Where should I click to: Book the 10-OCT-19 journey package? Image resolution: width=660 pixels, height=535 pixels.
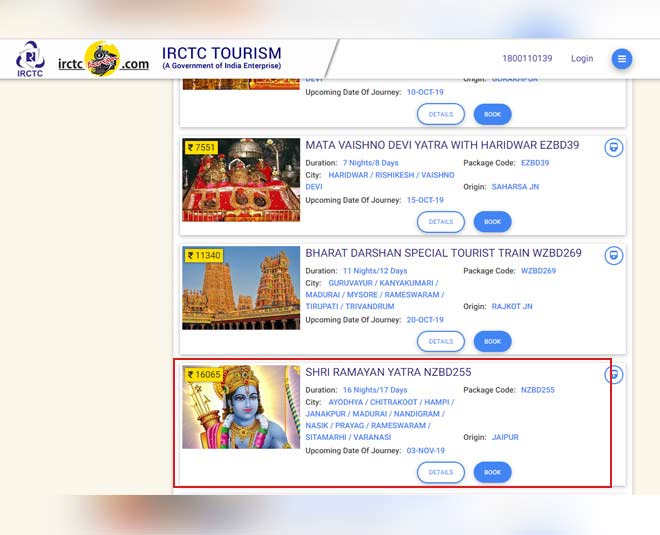[492, 114]
